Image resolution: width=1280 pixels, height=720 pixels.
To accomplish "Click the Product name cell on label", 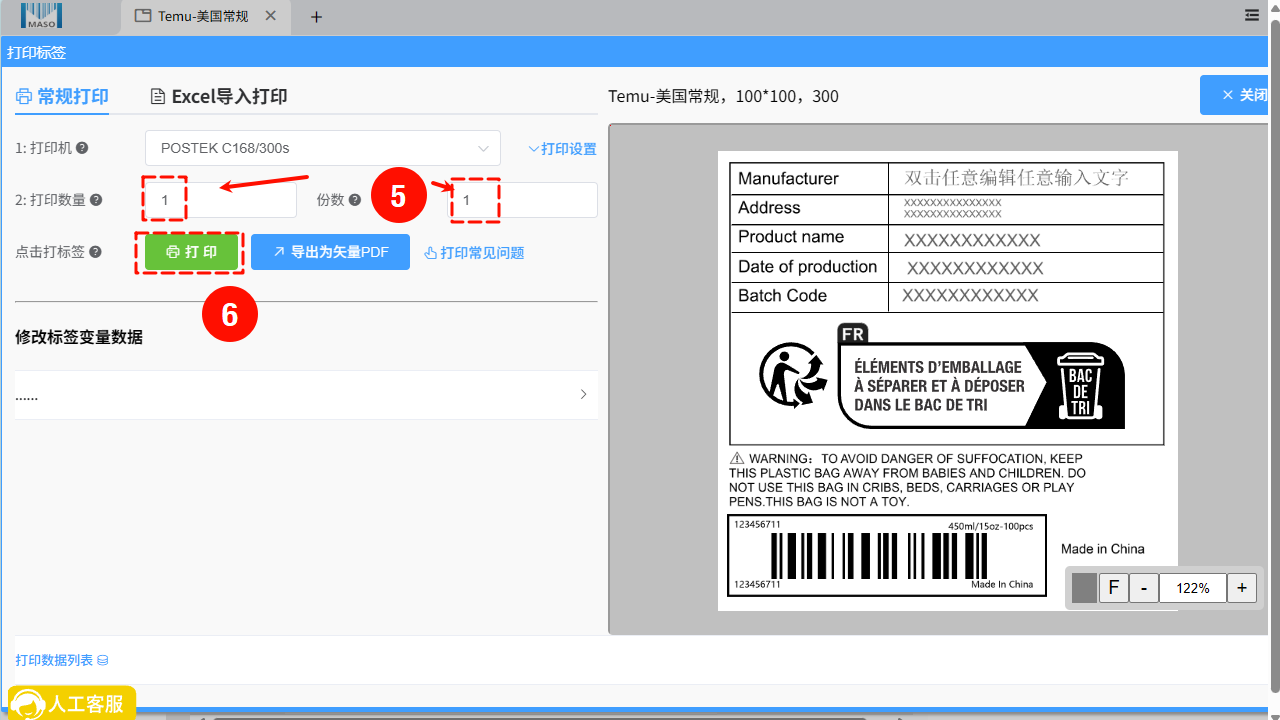I will (809, 237).
